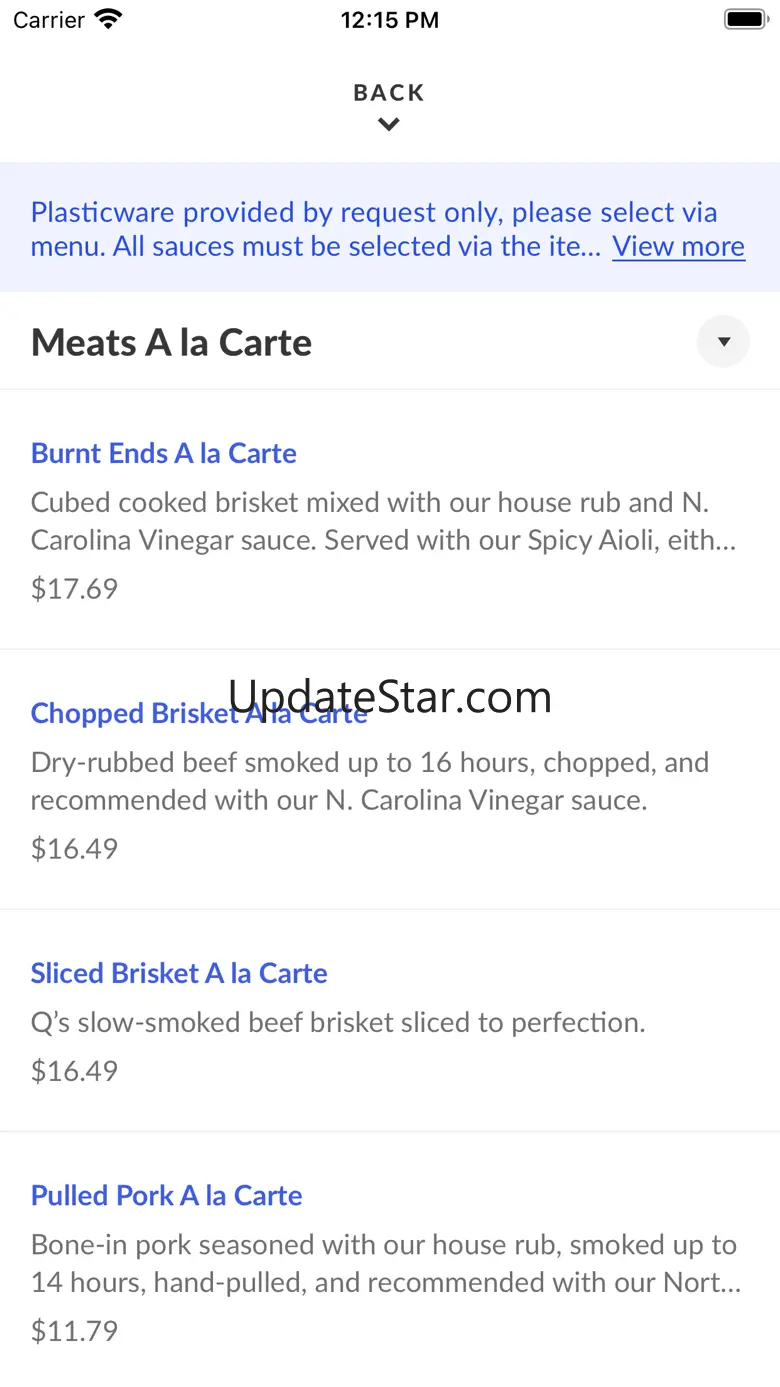Image resolution: width=780 pixels, height=1387 pixels.
Task: Tap the Meats A la Carte heading
Action: (171, 343)
